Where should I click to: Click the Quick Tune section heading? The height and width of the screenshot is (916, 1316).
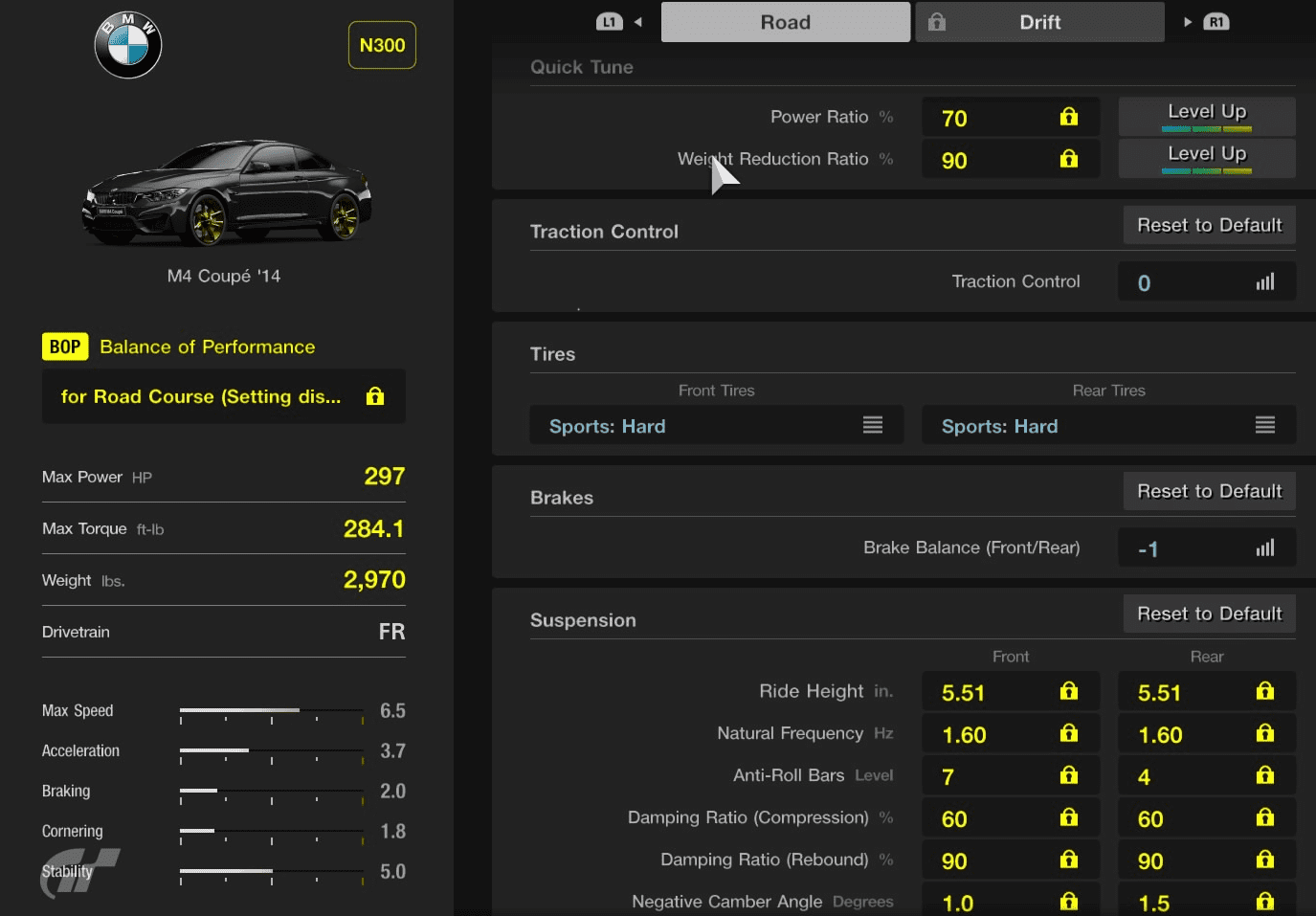(582, 67)
